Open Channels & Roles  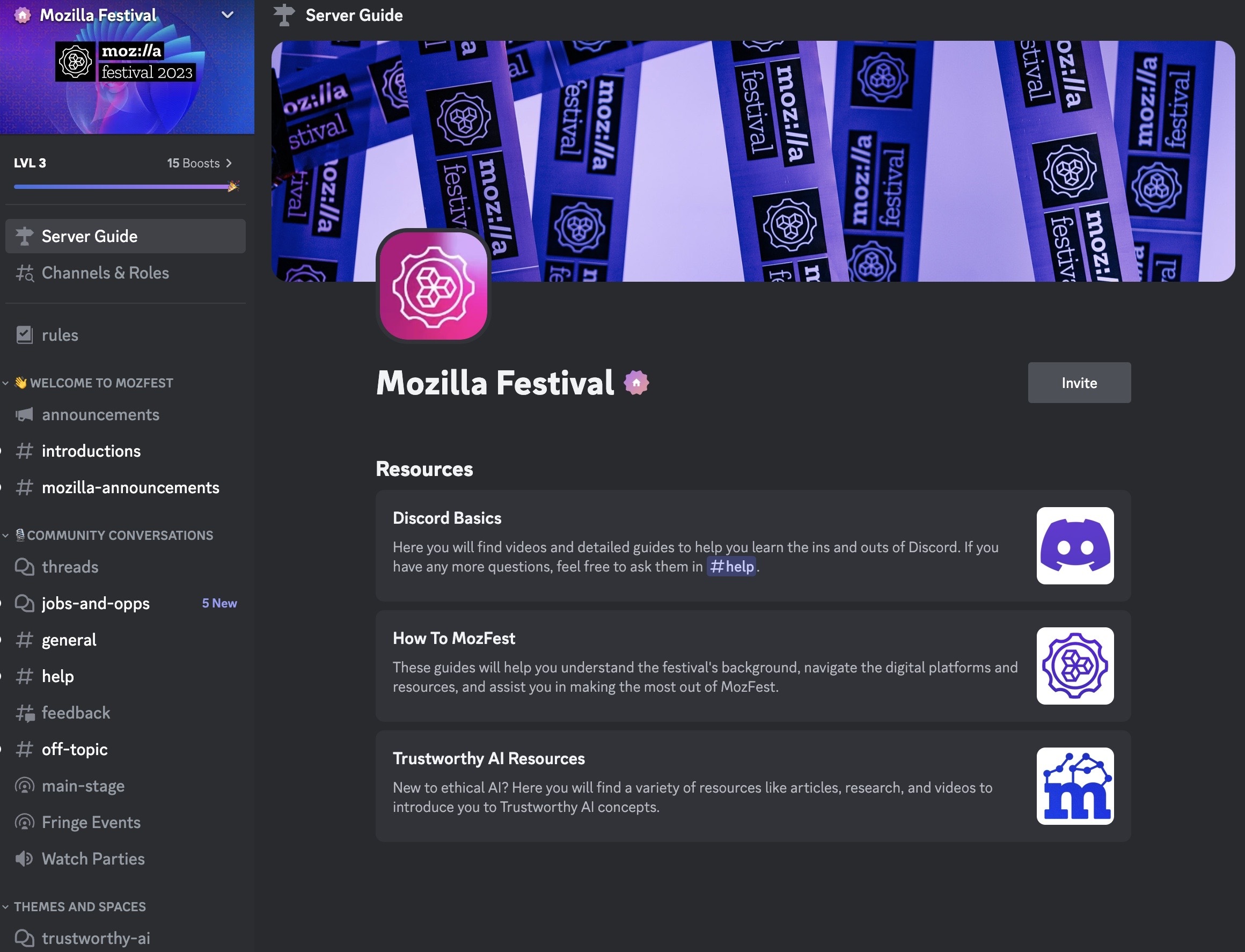pos(125,273)
